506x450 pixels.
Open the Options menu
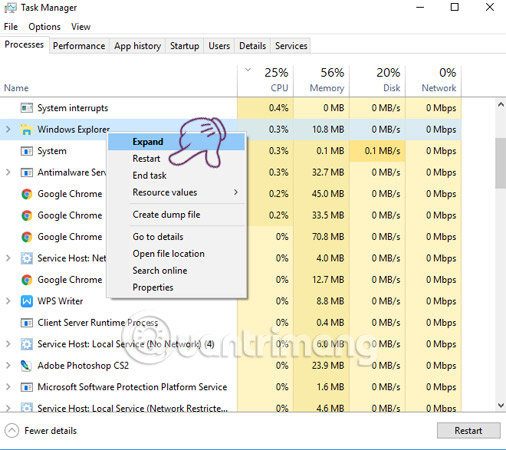45,27
